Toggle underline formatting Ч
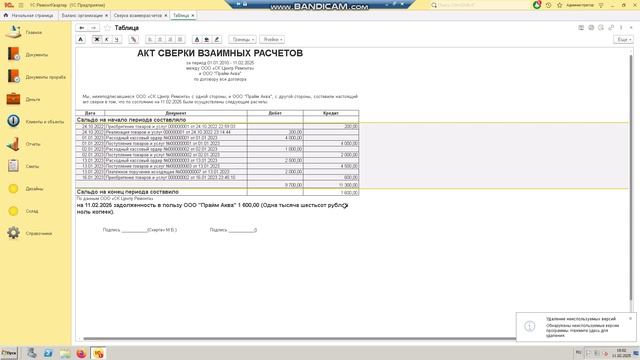This screenshot has width=640, height=360. tap(117, 40)
